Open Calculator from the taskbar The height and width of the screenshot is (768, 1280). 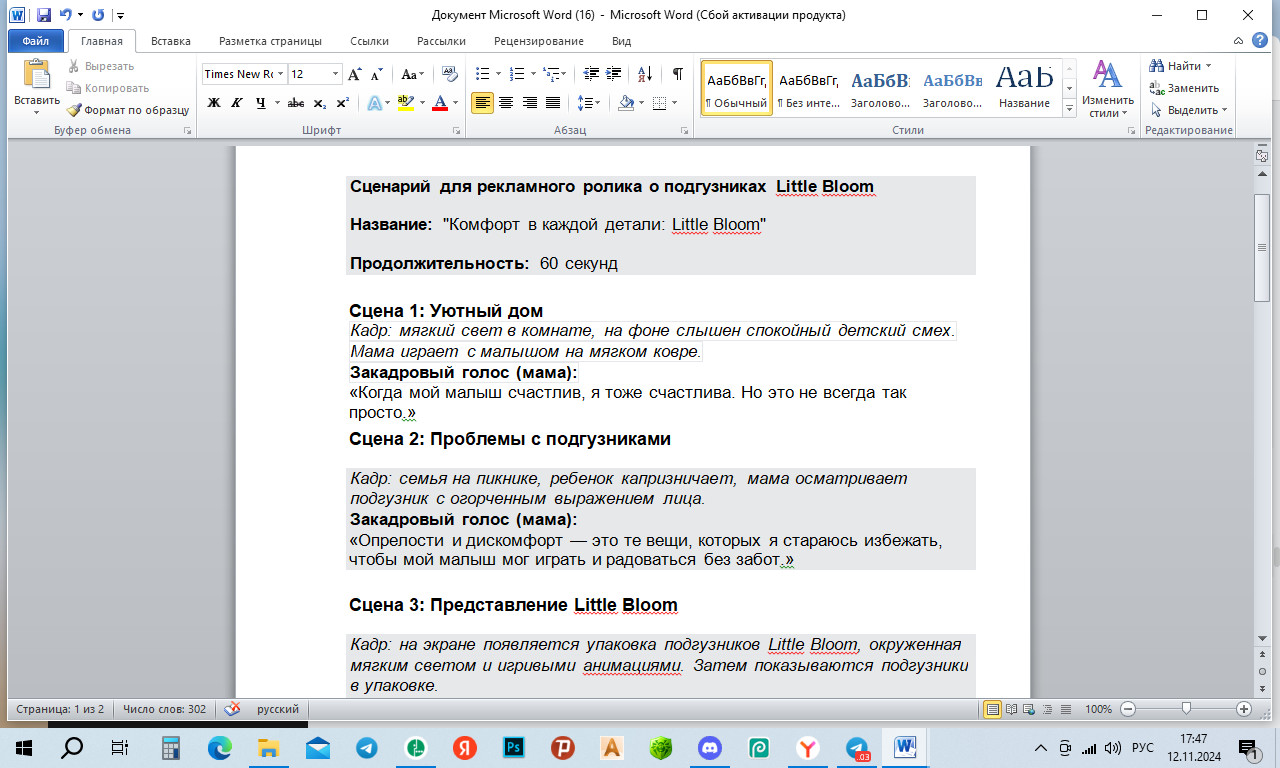pos(171,747)
